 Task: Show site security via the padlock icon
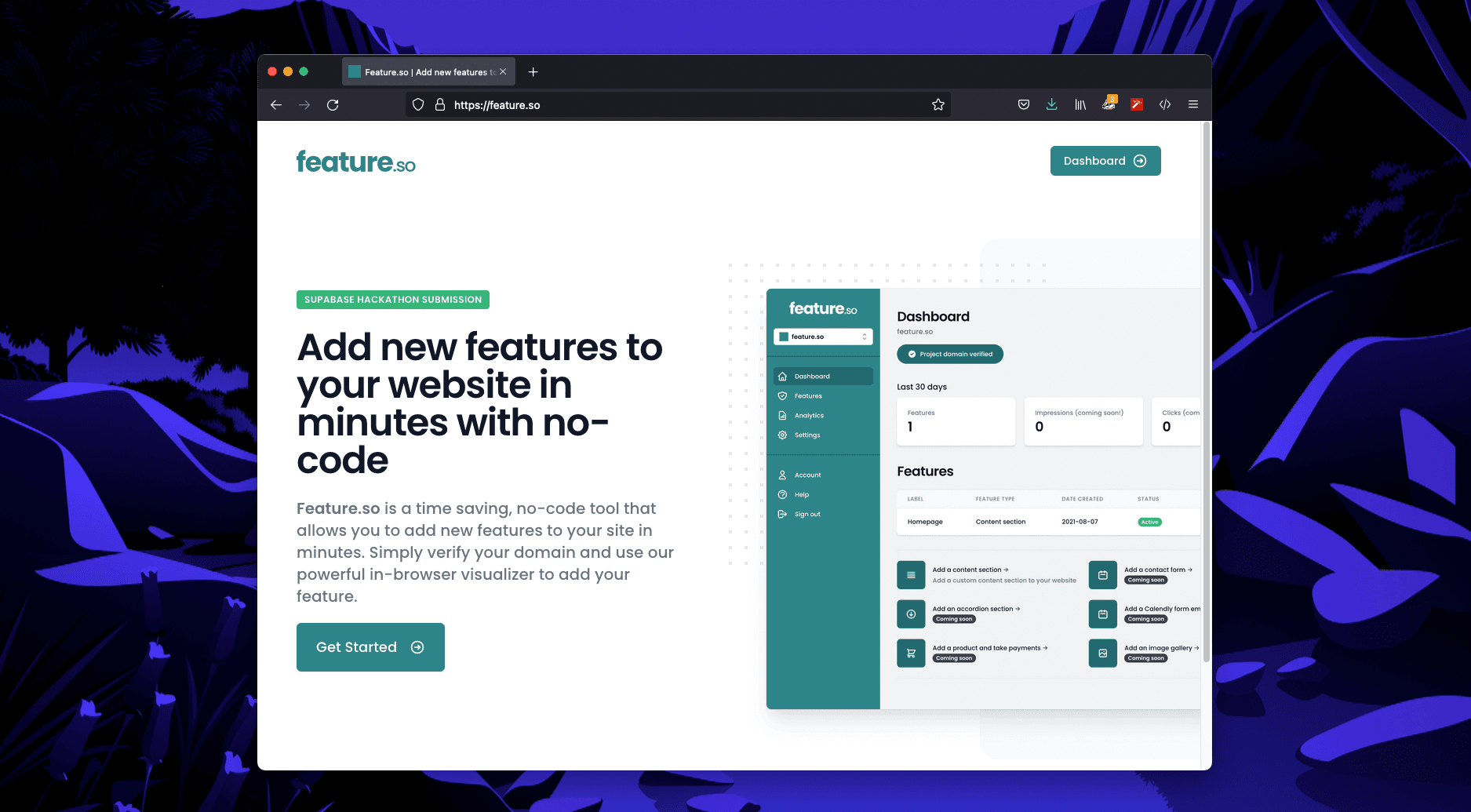click(x=440, y=104)
